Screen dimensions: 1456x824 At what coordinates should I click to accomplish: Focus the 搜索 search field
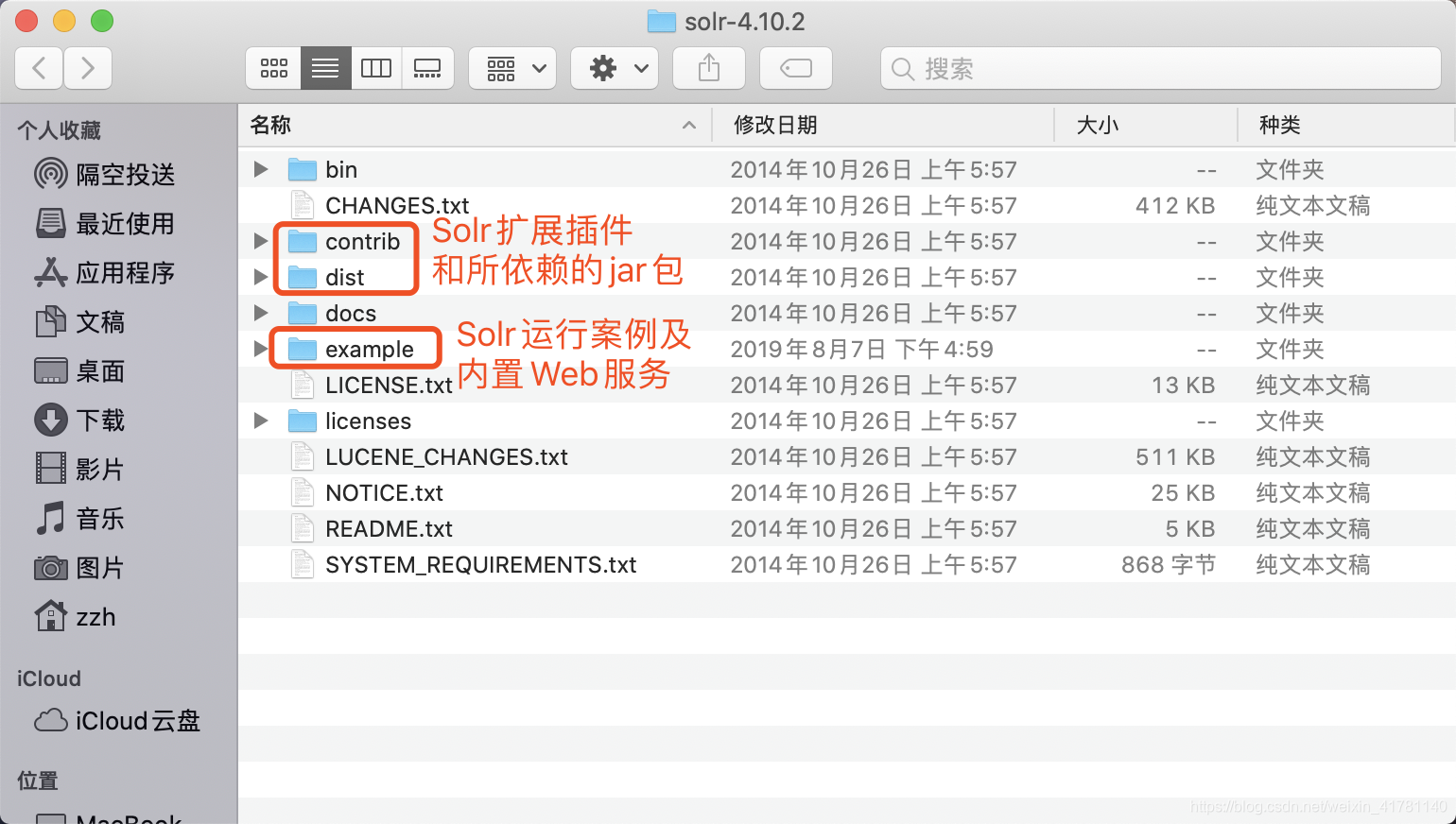1161,68
